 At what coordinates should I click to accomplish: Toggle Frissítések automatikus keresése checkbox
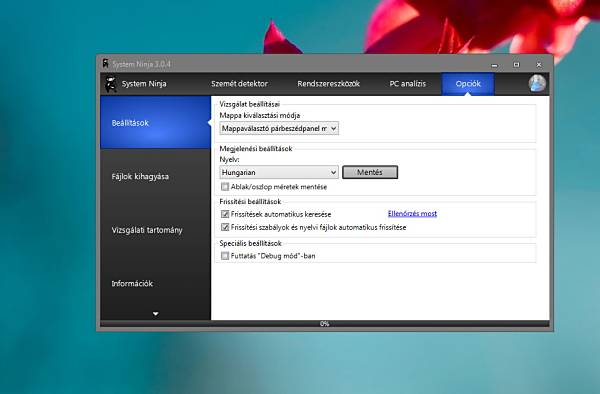(x=225, y=214)
